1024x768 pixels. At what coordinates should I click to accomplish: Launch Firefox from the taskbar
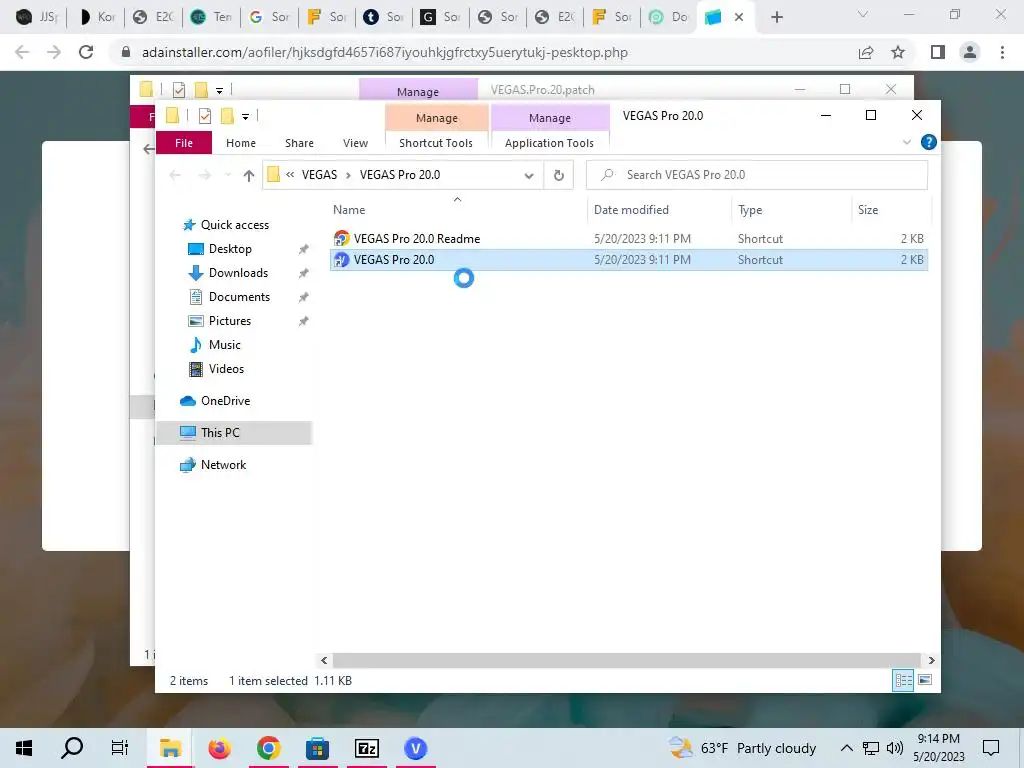coord(219,748)
